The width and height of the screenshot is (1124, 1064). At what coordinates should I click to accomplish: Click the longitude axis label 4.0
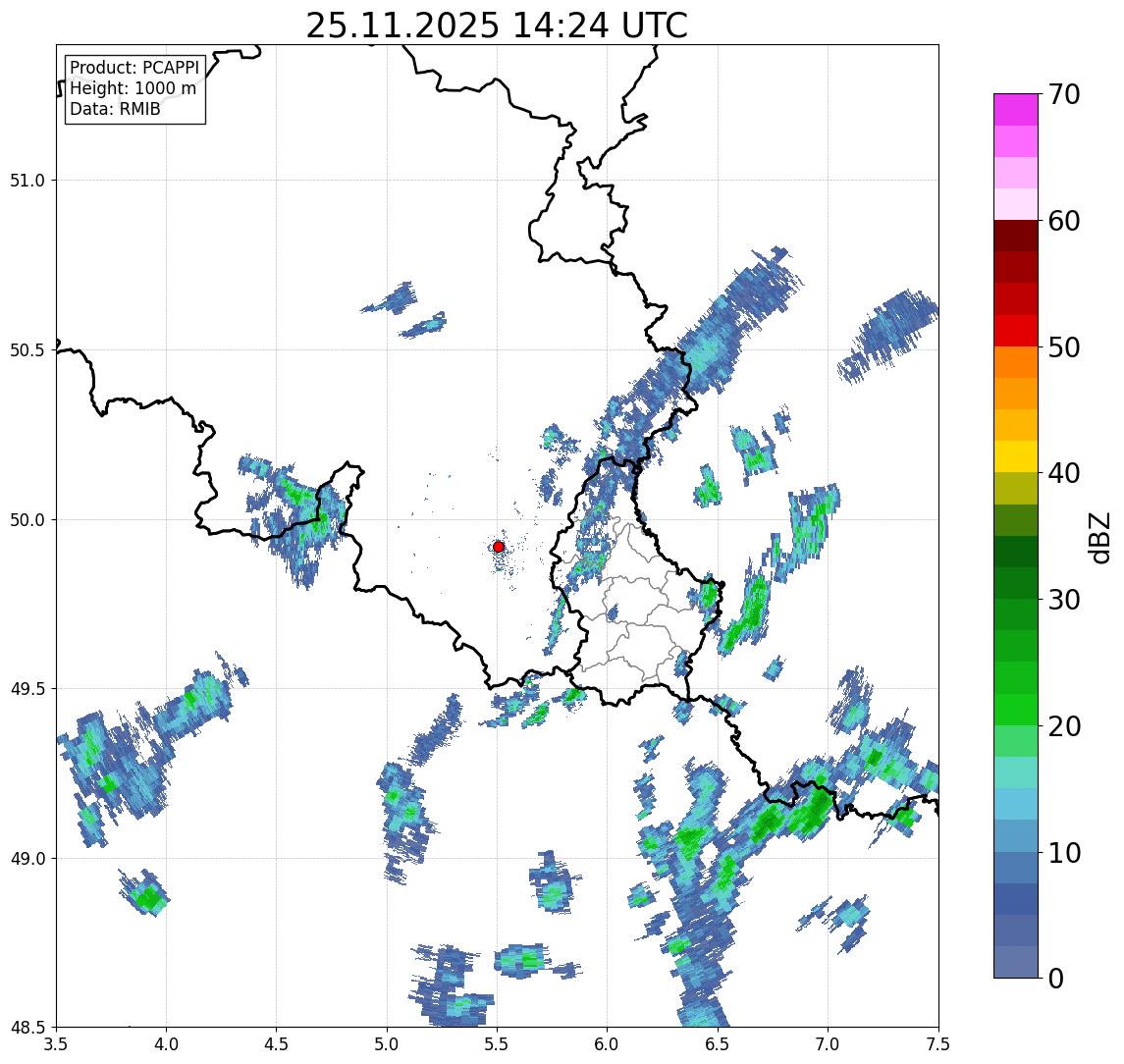click(166, 1043)
